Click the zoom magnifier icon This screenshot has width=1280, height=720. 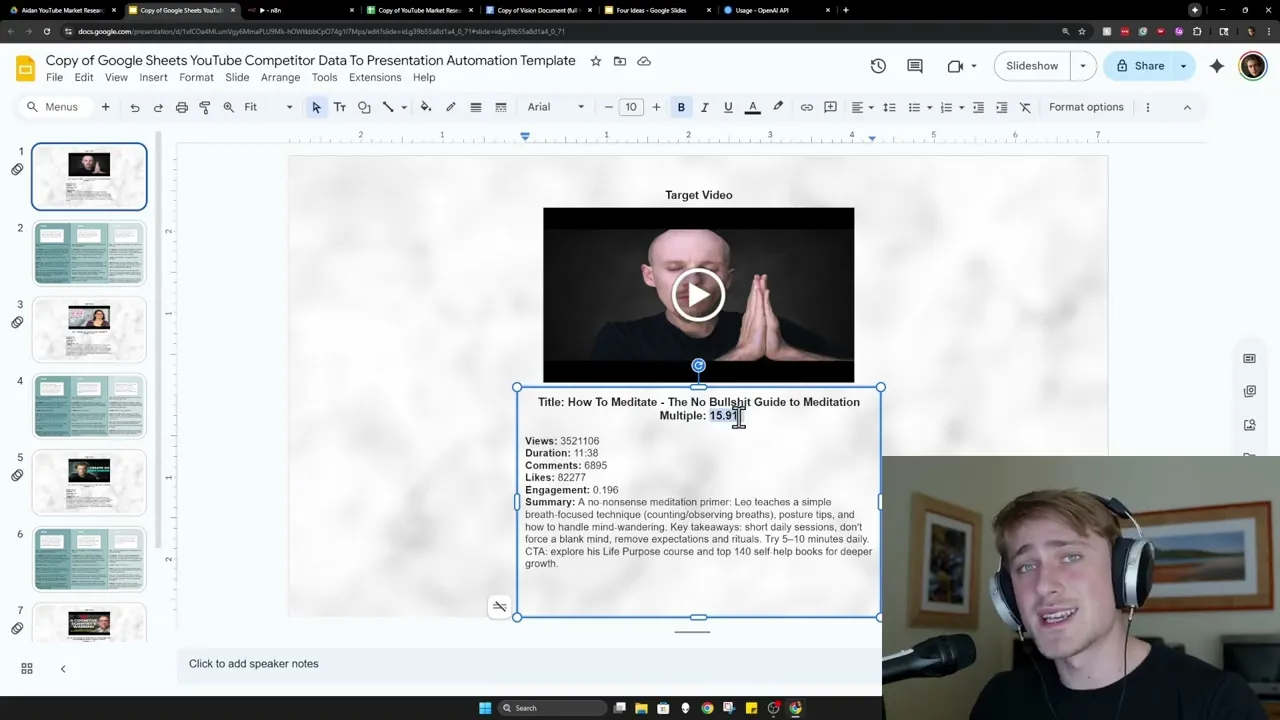(229, 107)
